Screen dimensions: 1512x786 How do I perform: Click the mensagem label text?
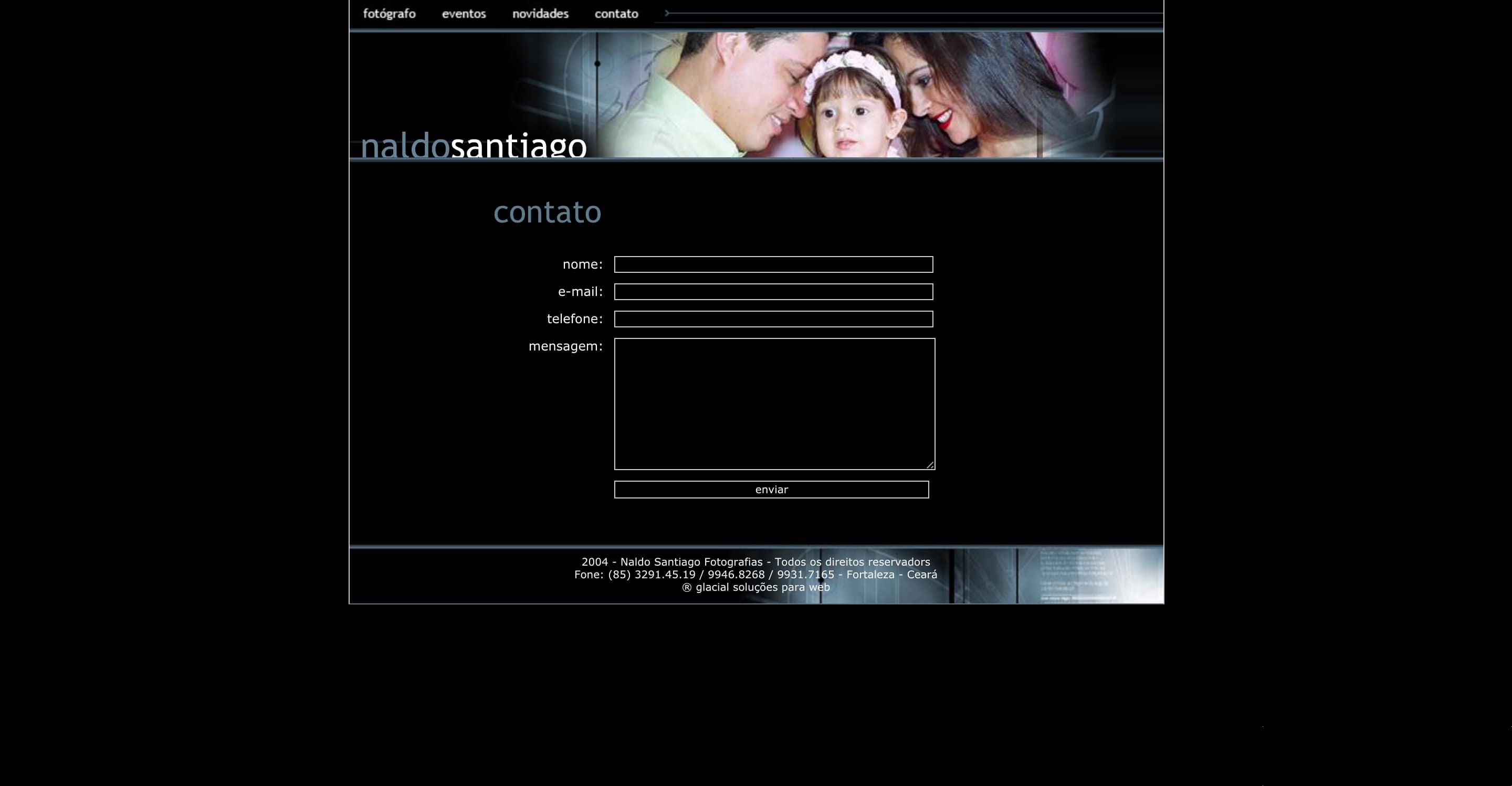pyautogui.click(x=565, y=346)
